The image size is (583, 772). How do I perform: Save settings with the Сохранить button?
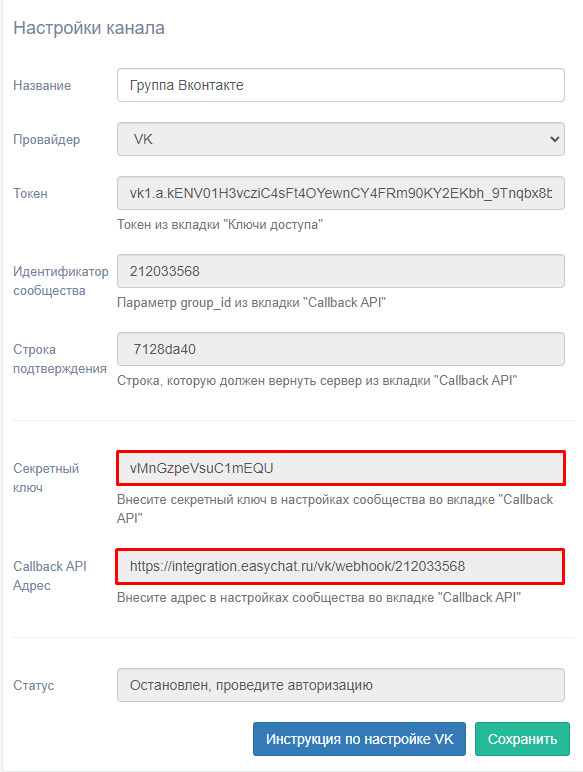coord(522,739)
